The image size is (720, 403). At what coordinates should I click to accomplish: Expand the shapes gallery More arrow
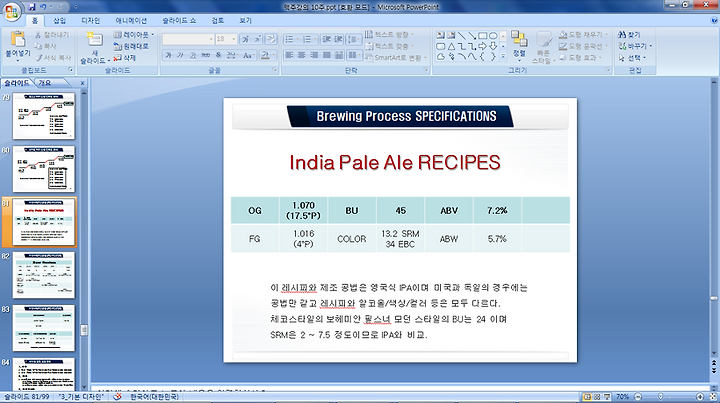[503, 56]
